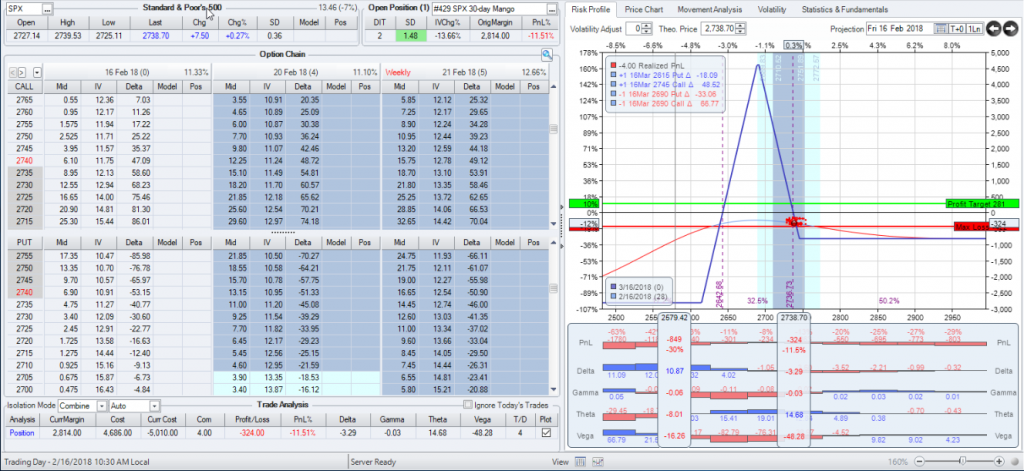Open the SPX symbol lookup ellipsis button

click(x=47, y=10)
